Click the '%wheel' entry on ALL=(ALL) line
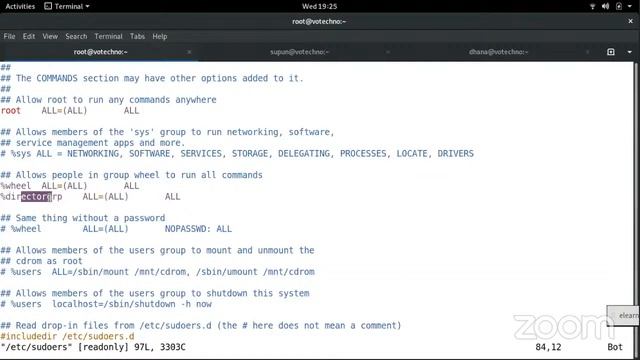Screen dimensions: 640x360 point(16,186)
